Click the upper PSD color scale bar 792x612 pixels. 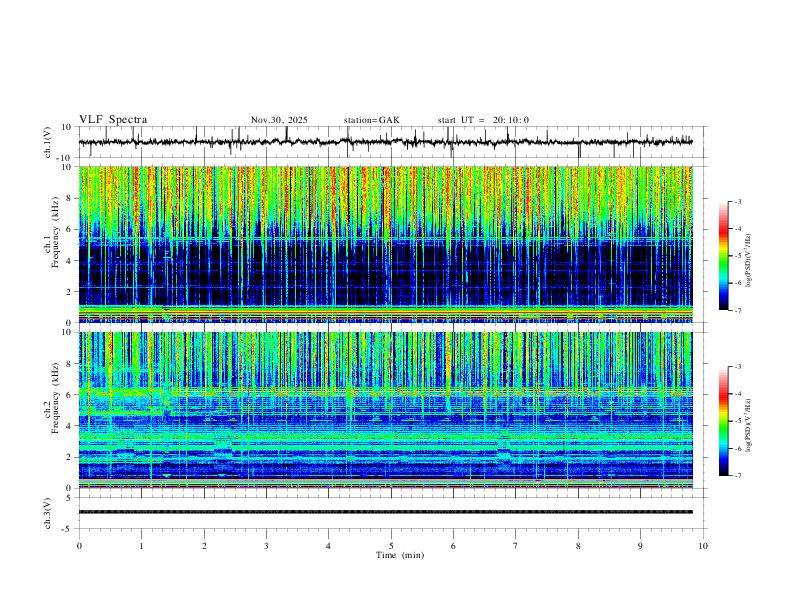coord(723,256)
